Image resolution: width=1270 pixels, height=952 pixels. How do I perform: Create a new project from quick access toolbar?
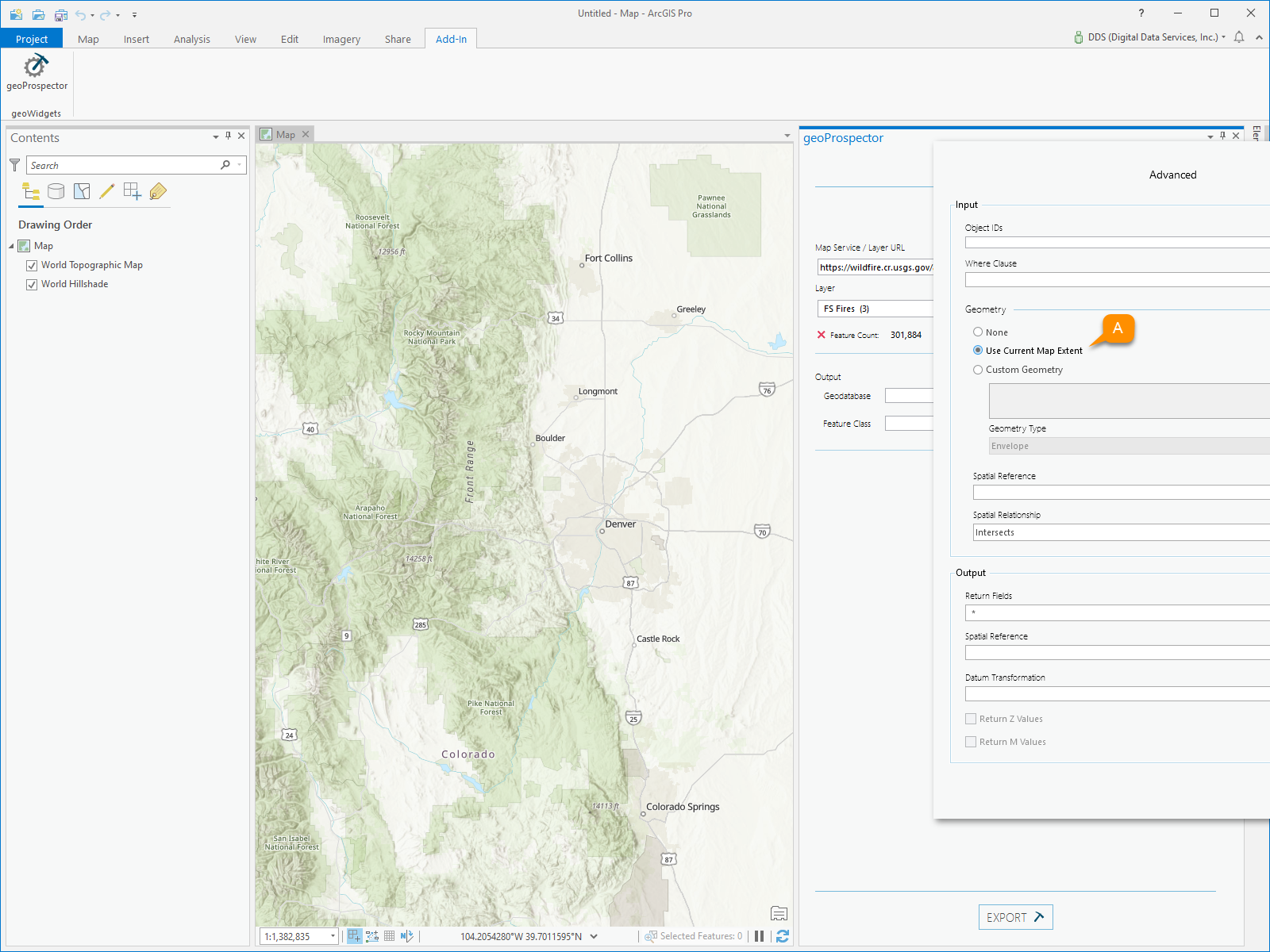pos(16,14)
